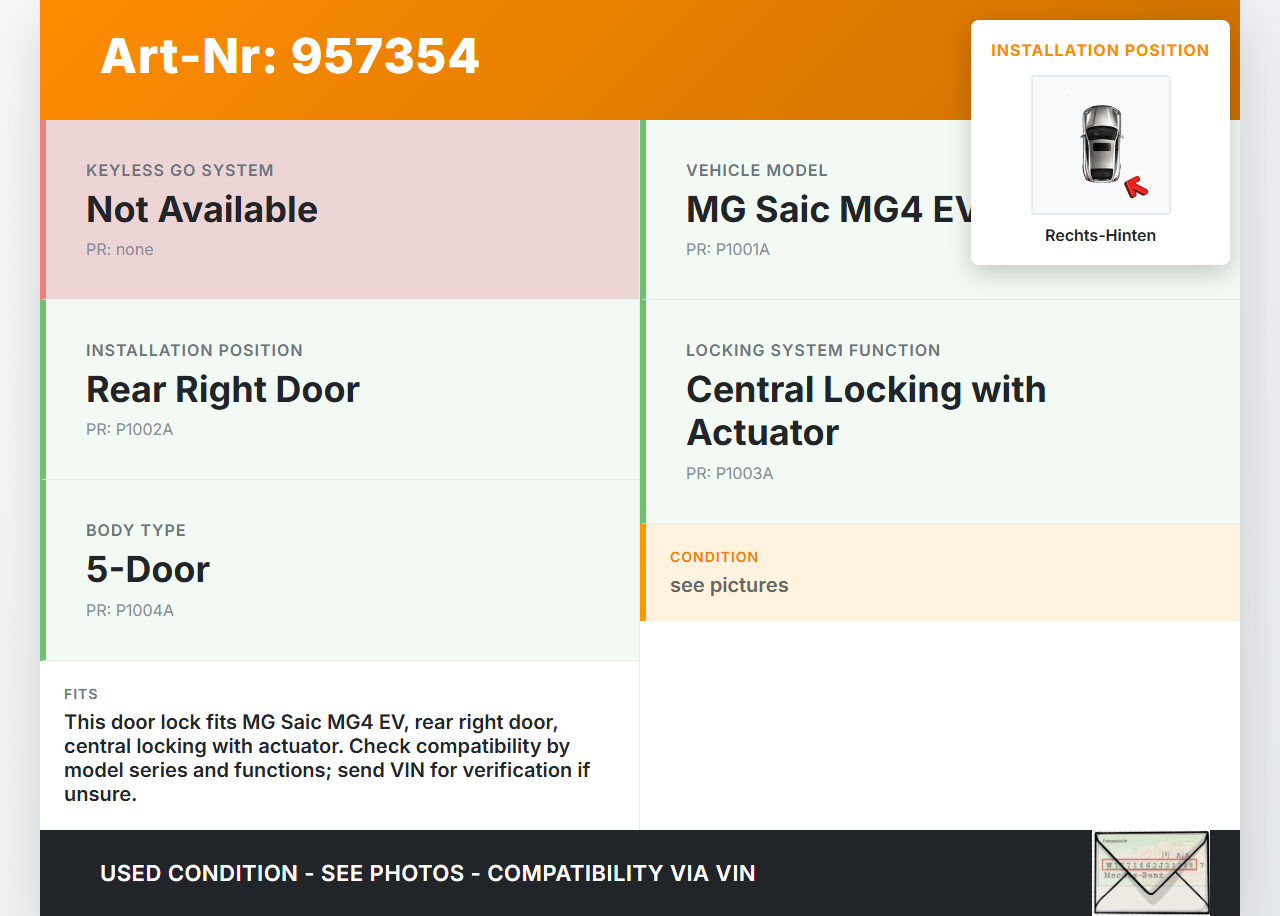Click the Rechts-Hinten caption
The width and height of the screenshot is (1280, 916).
pos(1100,236)
